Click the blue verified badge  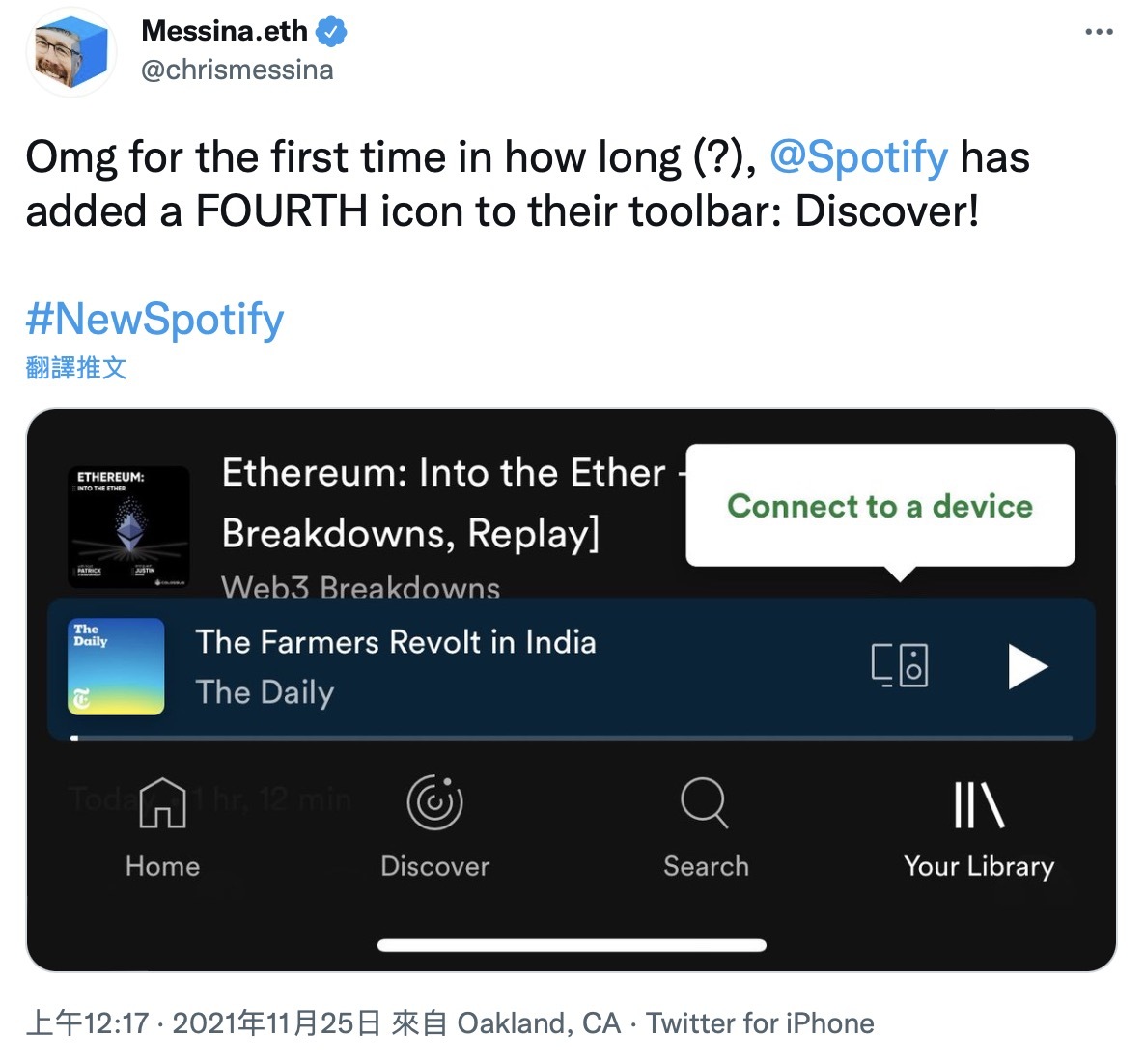click(331, 32)
